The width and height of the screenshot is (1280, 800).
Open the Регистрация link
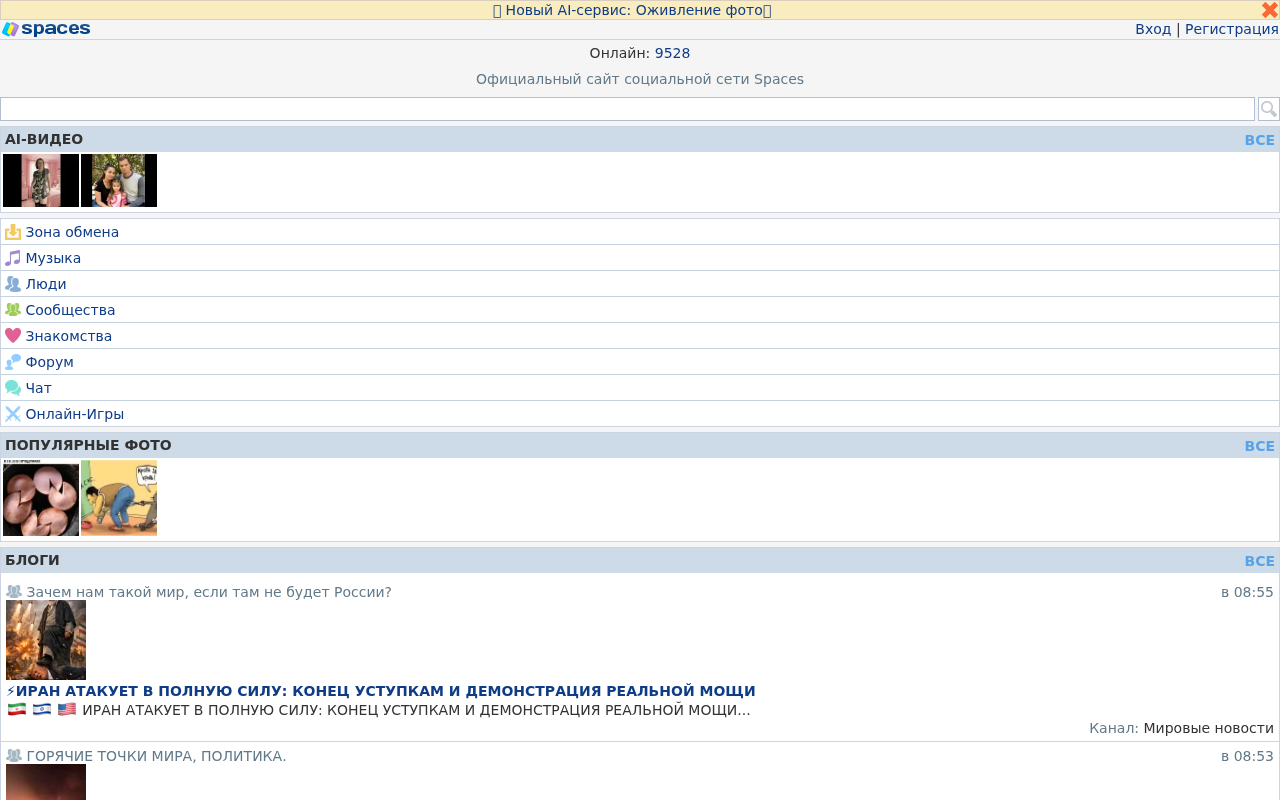tap(1232, 29)
